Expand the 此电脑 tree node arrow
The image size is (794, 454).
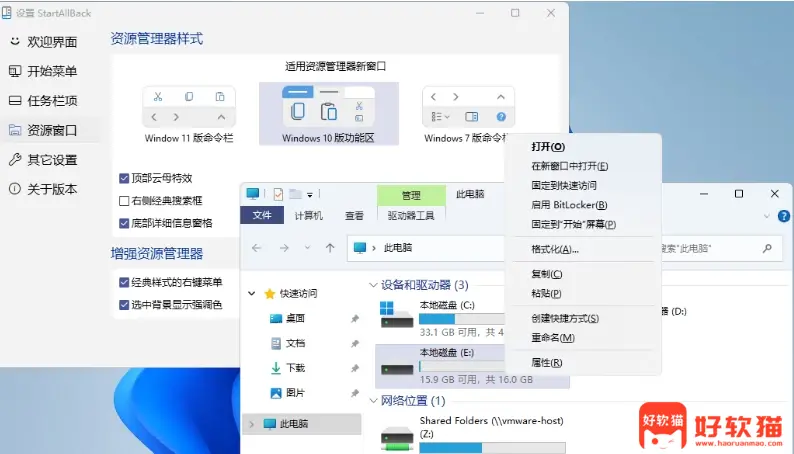point(252,424)
